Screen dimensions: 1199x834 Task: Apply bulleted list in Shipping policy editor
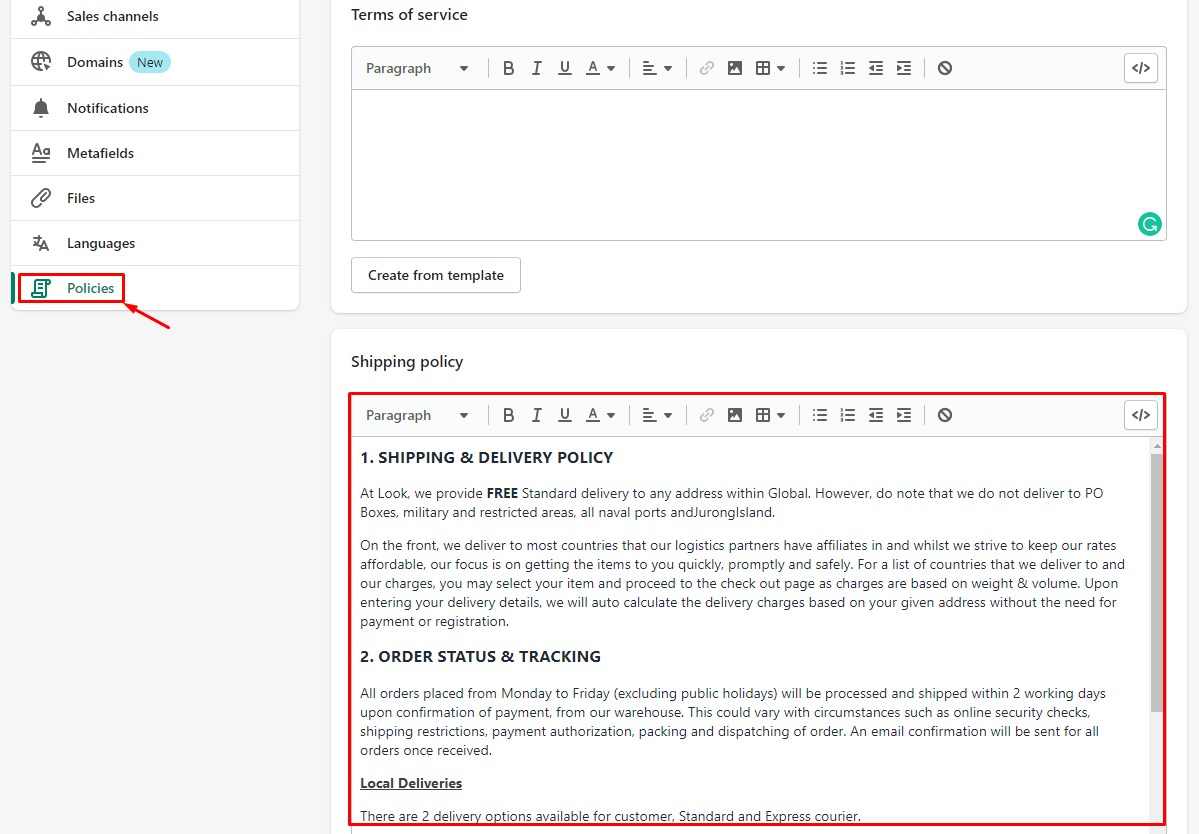click(x=820, y=415)
